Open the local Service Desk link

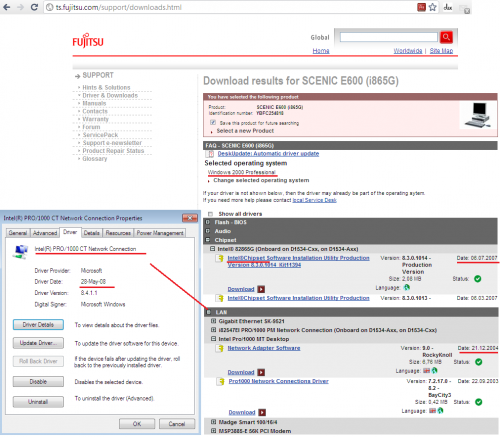314,200
